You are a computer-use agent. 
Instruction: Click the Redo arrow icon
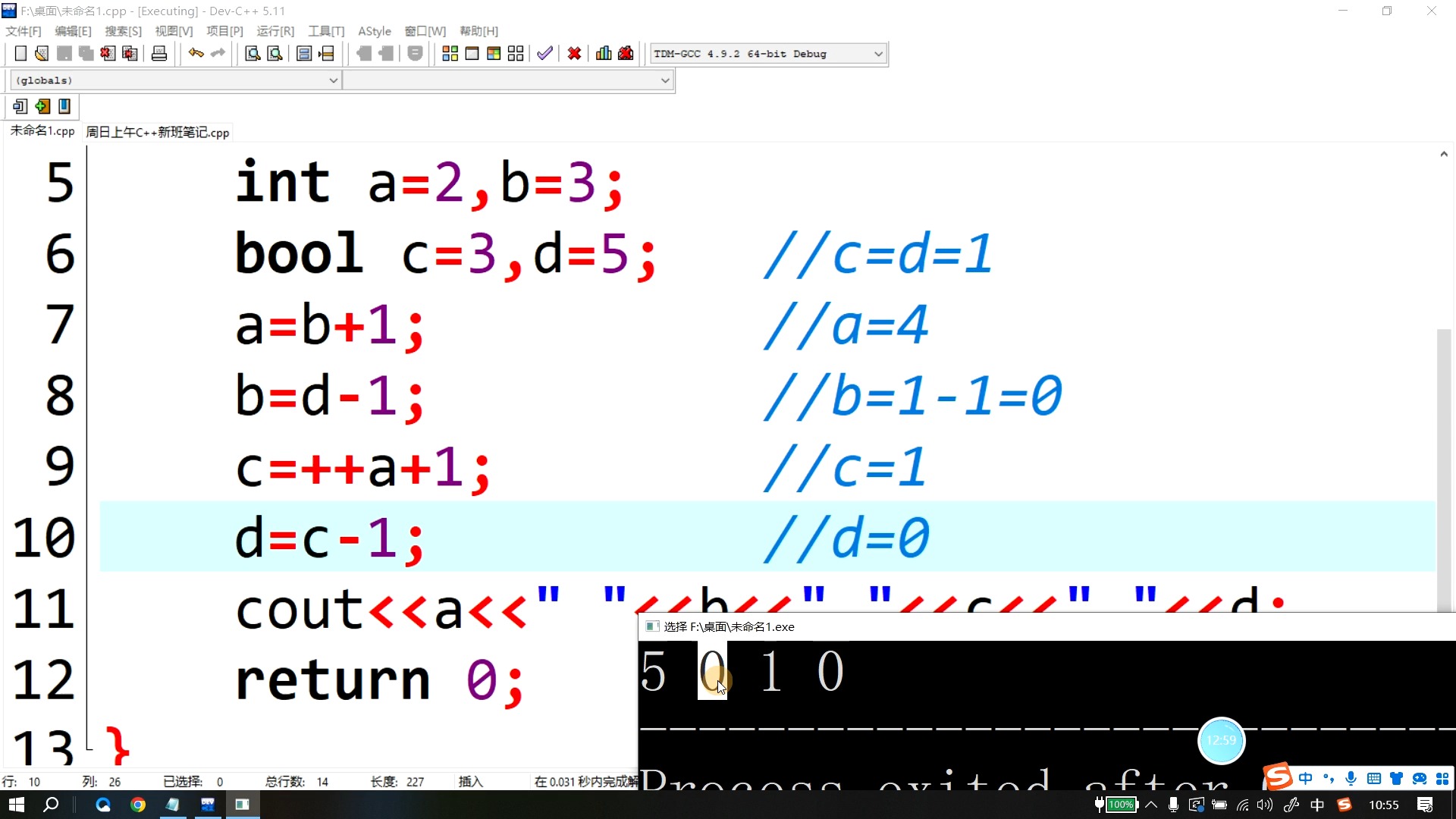[x=218, y=53]
